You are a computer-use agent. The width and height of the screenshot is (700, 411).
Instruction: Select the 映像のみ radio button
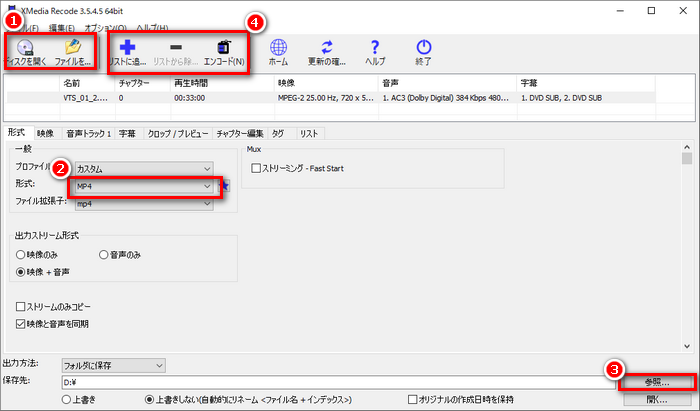click(19, 254)
